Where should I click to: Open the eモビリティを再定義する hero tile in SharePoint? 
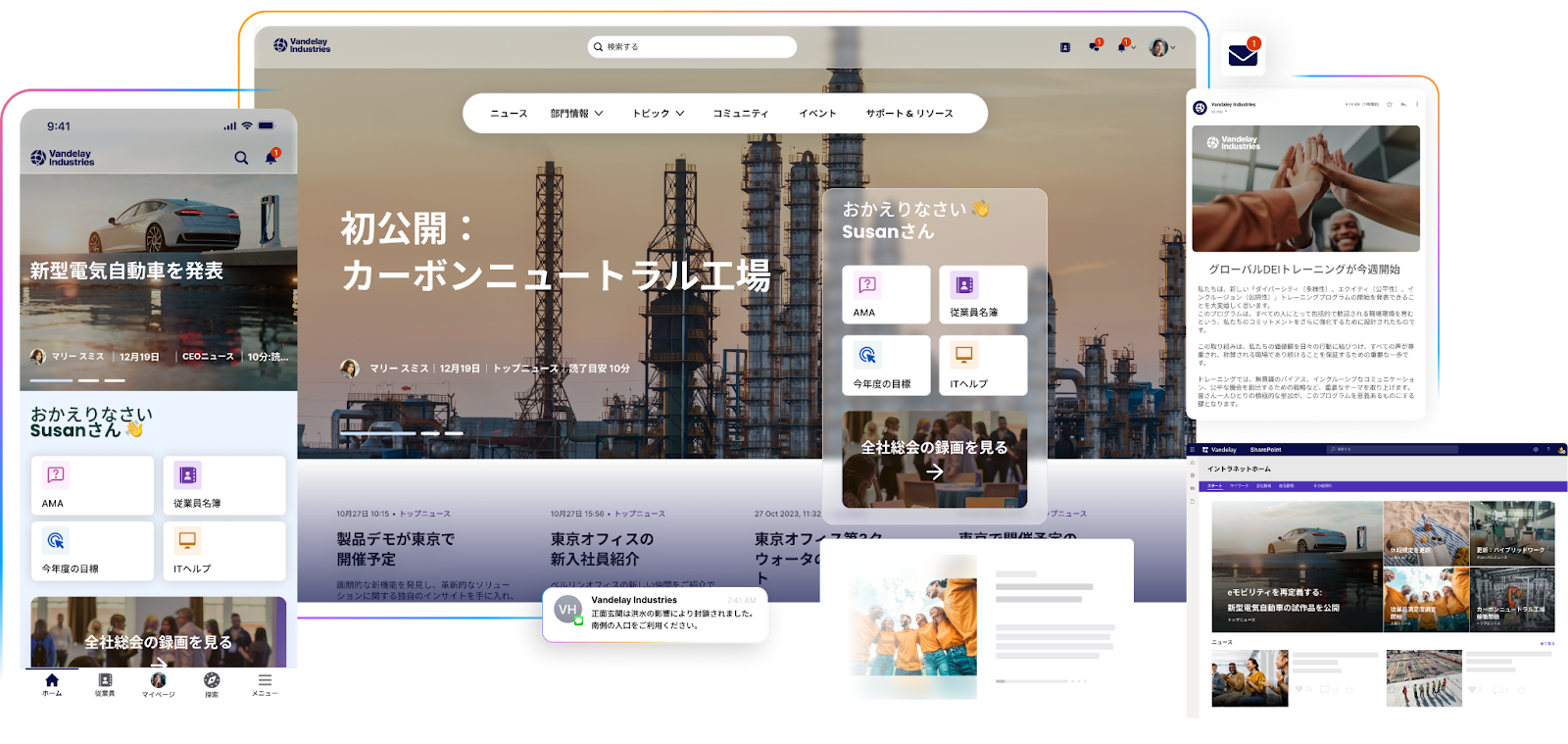1298,567
